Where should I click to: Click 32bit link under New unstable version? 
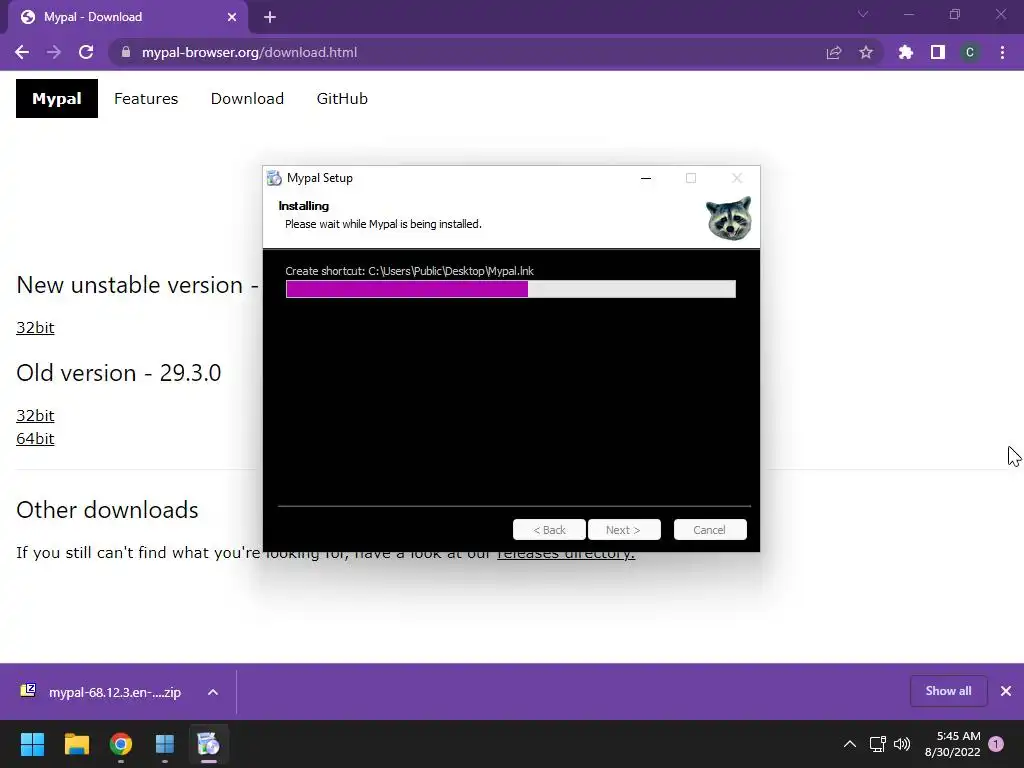35,327
